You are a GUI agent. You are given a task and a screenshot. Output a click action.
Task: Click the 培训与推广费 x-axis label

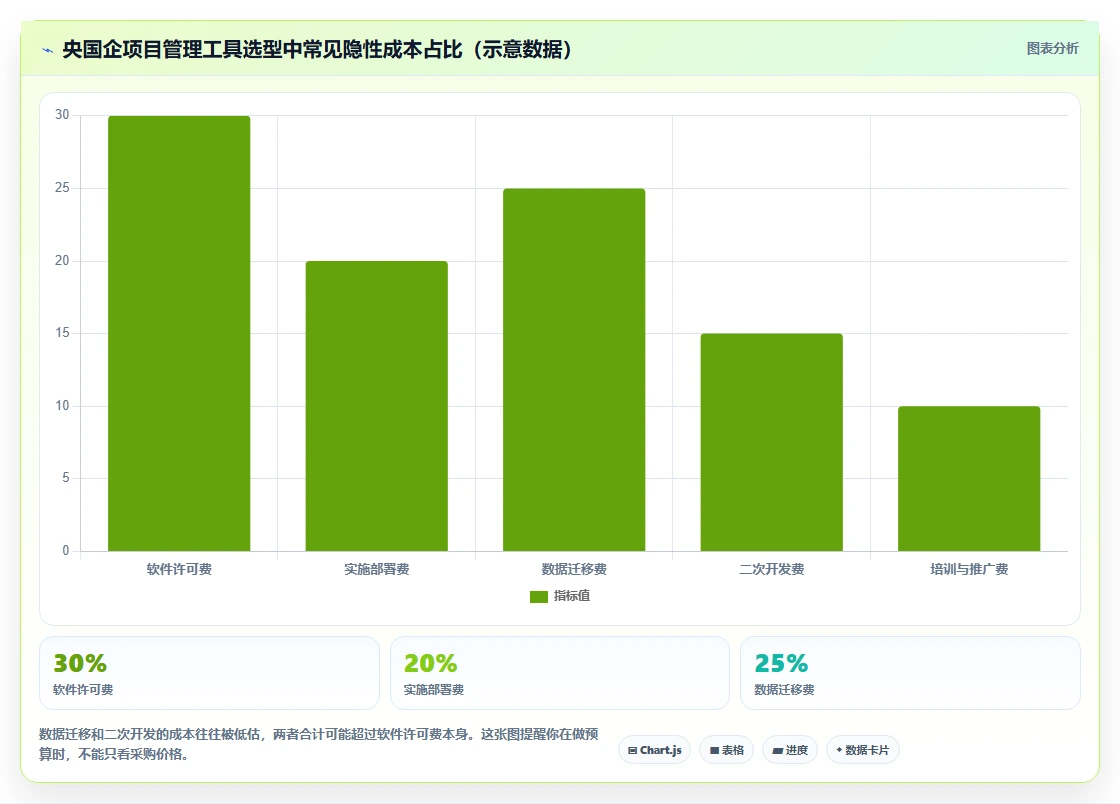point(969,569)
